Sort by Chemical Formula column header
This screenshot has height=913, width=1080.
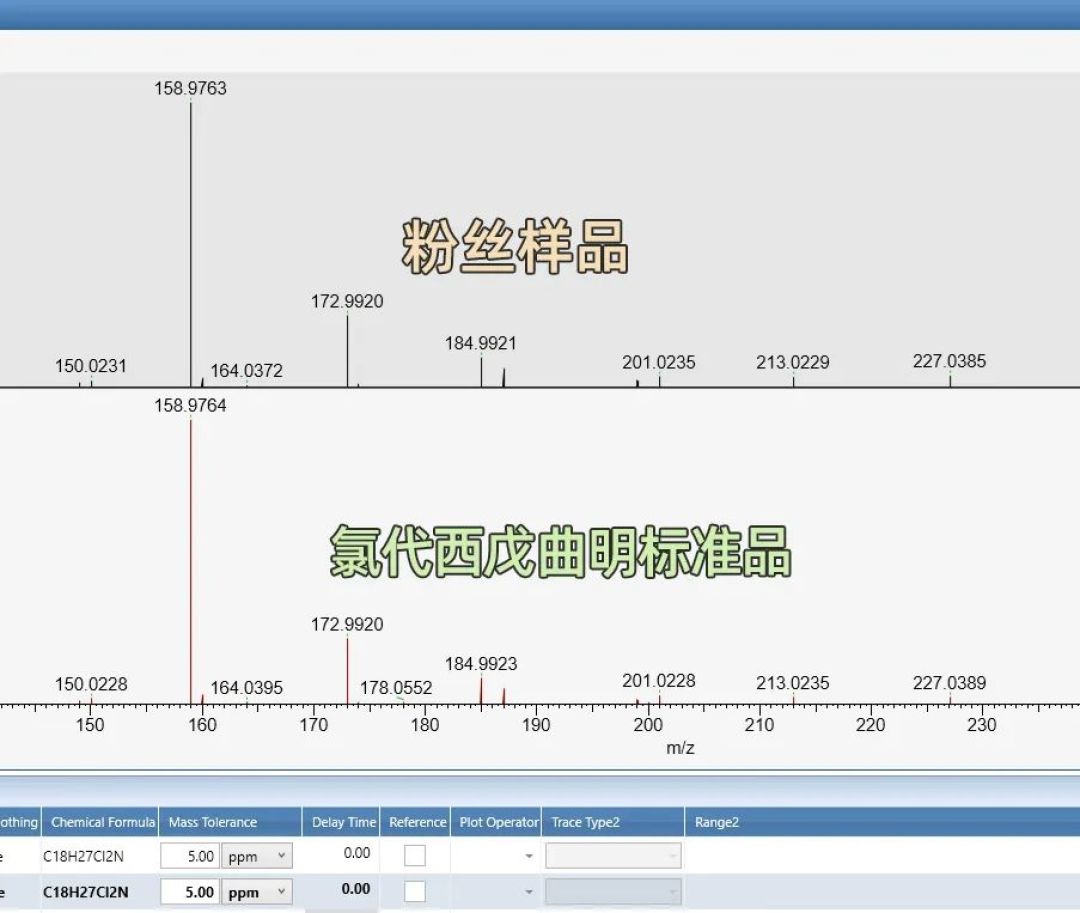click(101, 822)
